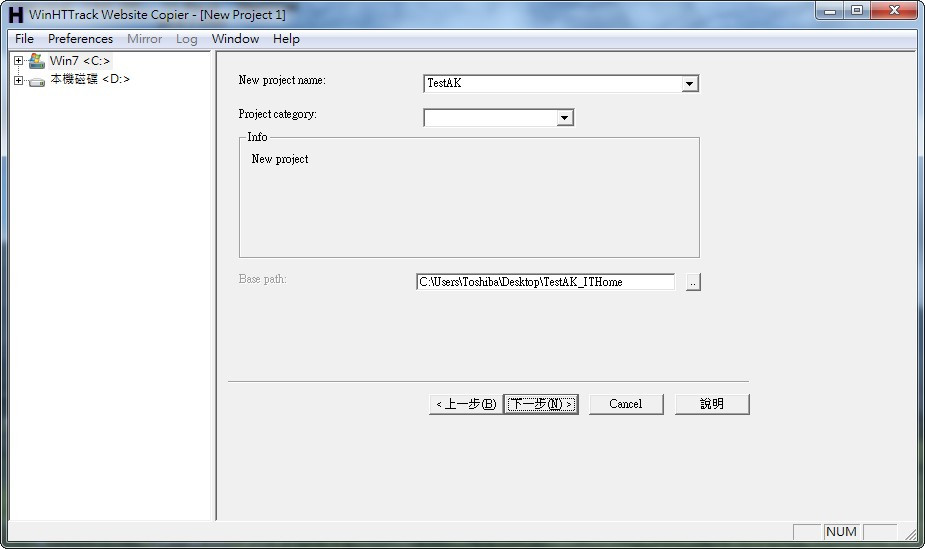Open the Window menu

tap(235, 39)
